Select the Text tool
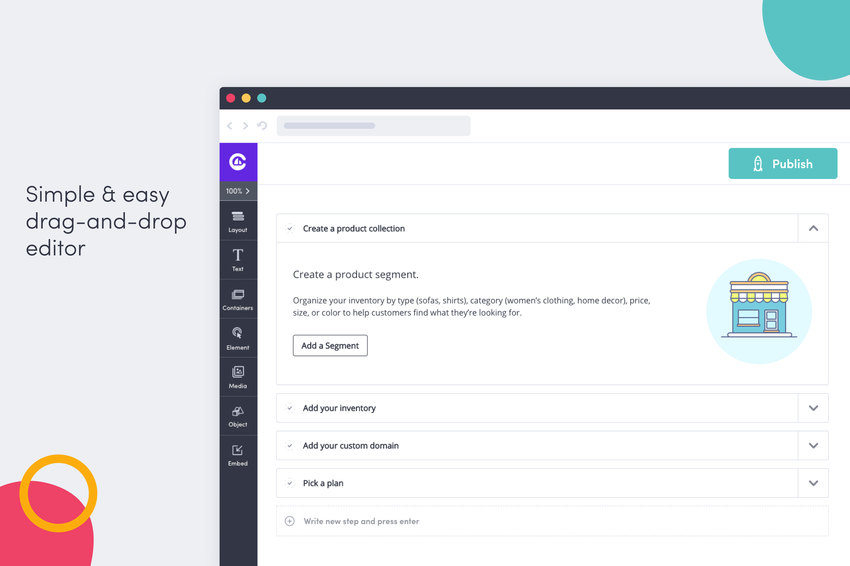850x566 pixels. (x=238, y=260)
